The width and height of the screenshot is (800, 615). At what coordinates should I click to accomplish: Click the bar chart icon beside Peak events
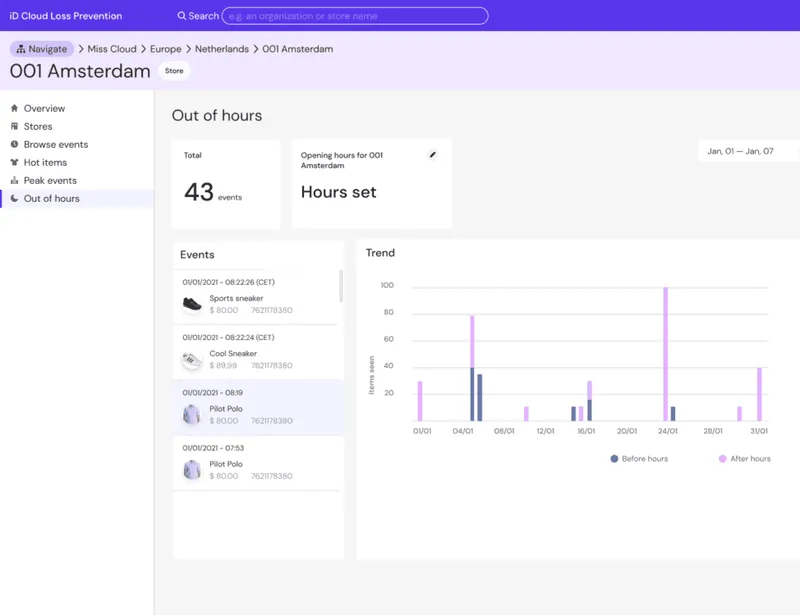coord(14,180)
